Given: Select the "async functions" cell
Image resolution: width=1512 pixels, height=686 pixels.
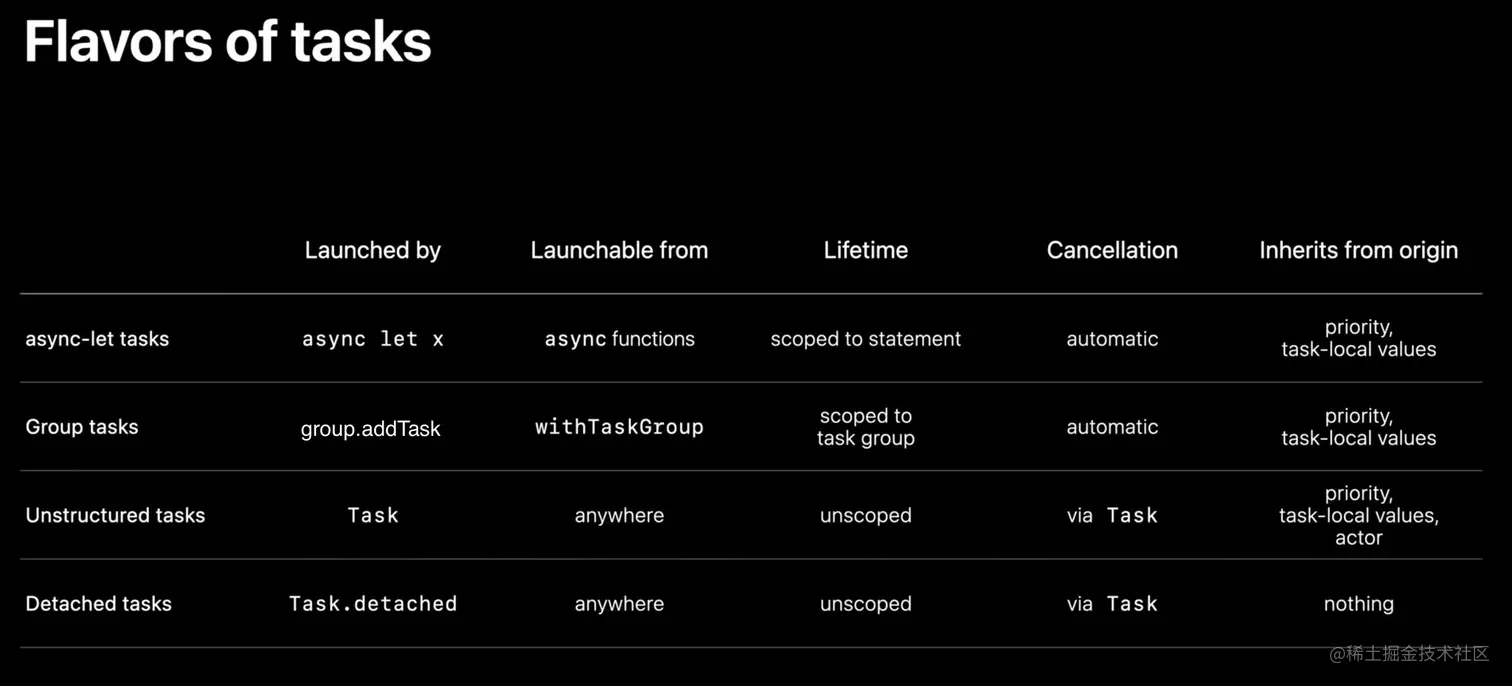Looking at the screenshot, I should click(x=619, y=339).
